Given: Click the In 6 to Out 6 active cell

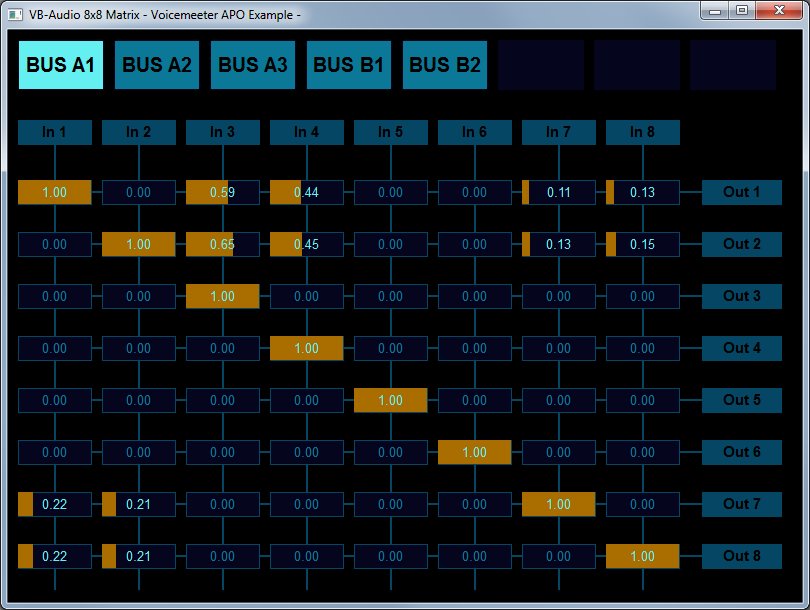Looking at the screenshot, I should [475, 452].
